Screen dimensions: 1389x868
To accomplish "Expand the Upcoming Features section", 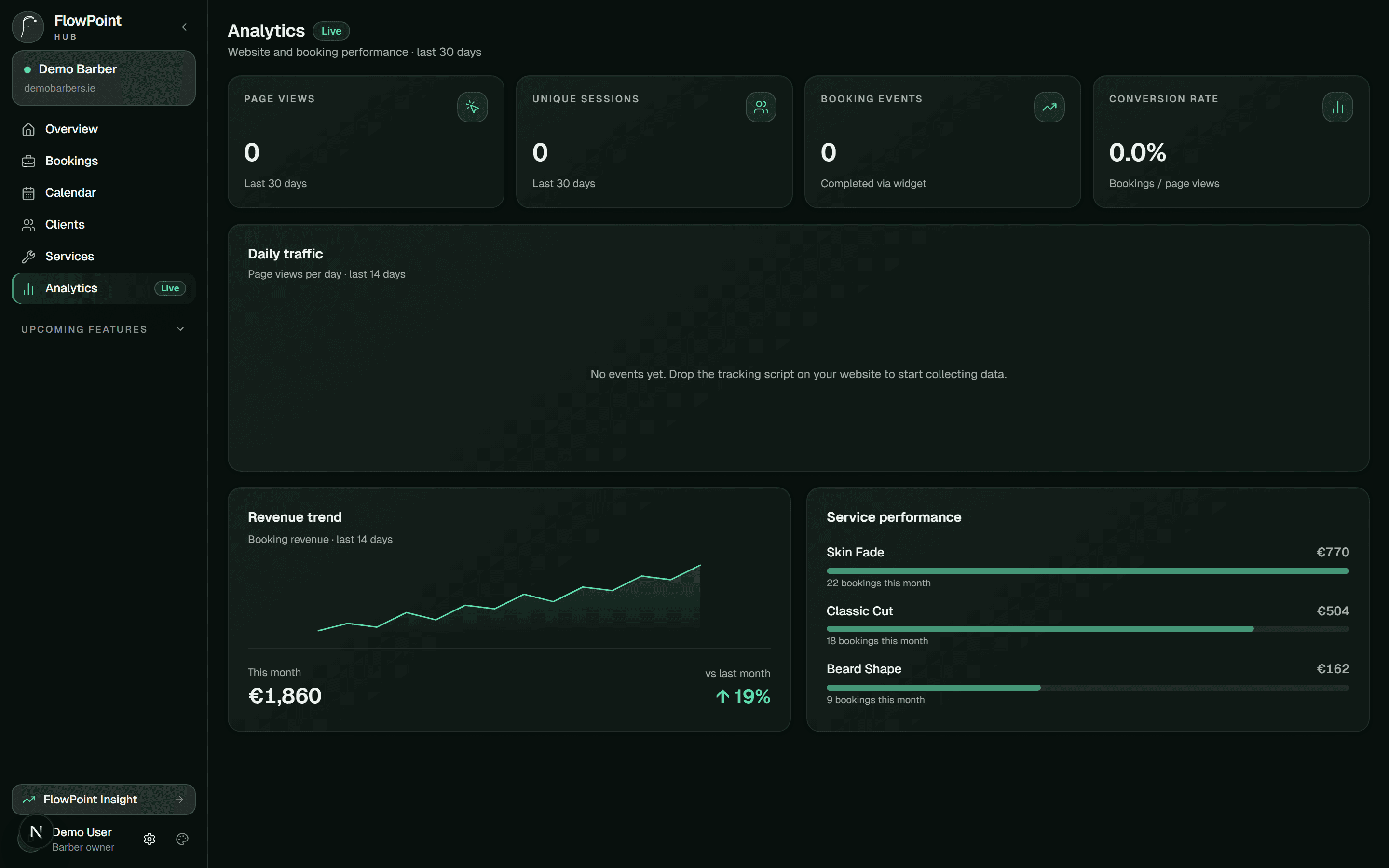I will click(103, 329).
